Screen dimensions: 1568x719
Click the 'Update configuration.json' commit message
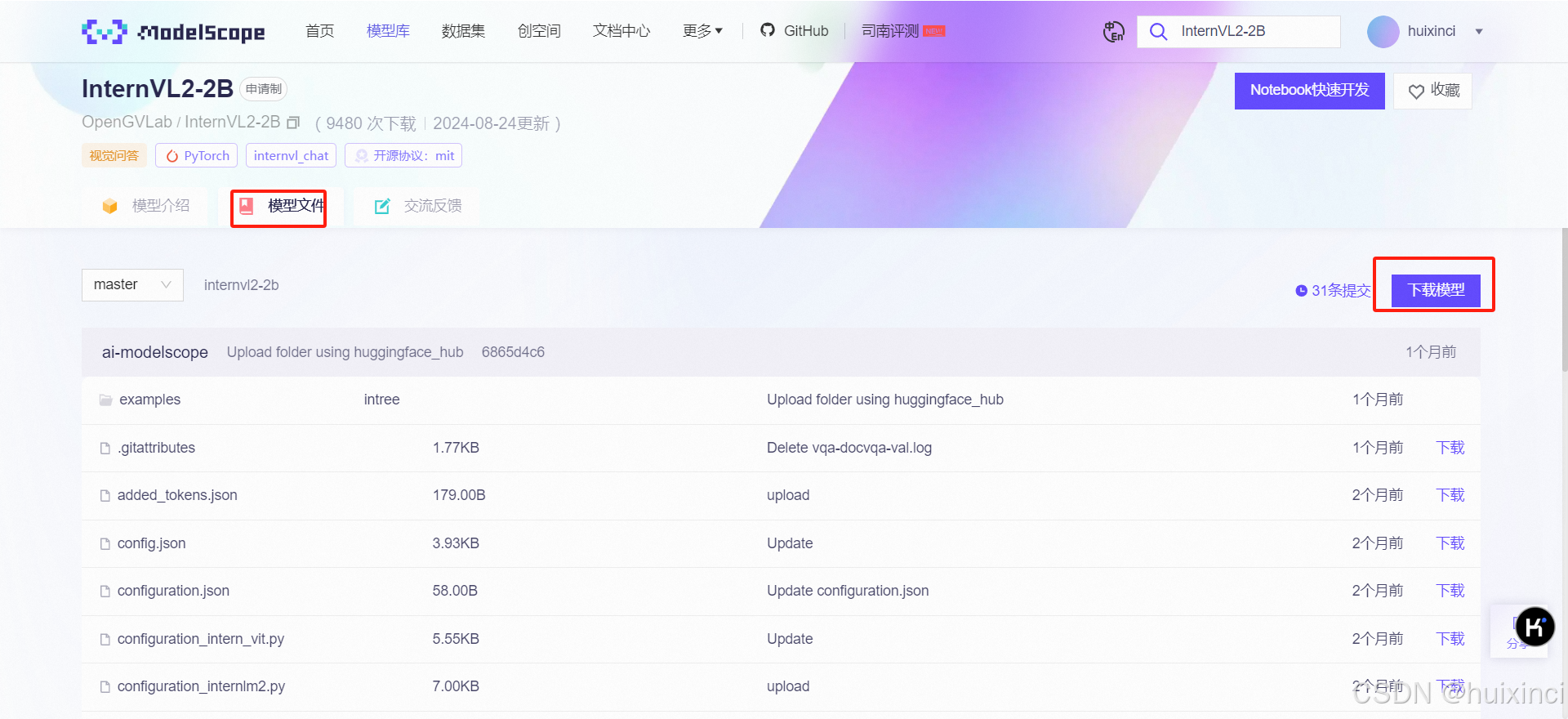(848, 591)
